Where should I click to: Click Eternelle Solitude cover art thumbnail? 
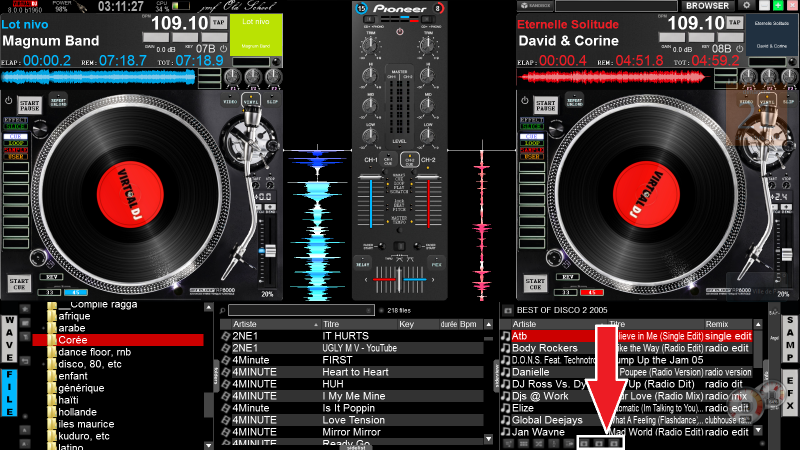[x=771, y=35]
